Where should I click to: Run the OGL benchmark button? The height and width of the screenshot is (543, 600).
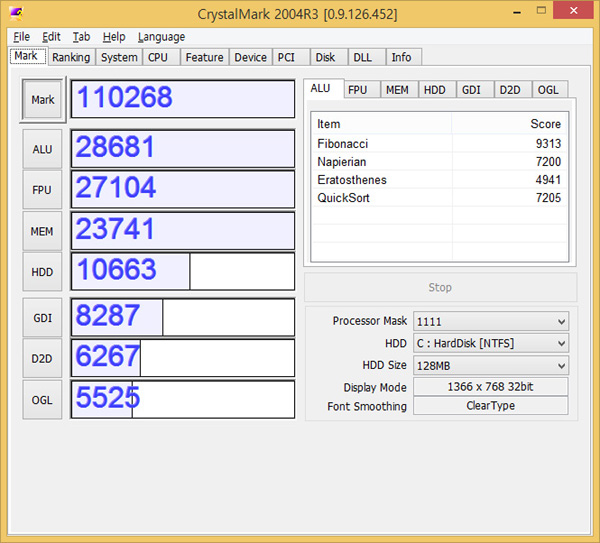pyautogui.click(x=42, y=400)
